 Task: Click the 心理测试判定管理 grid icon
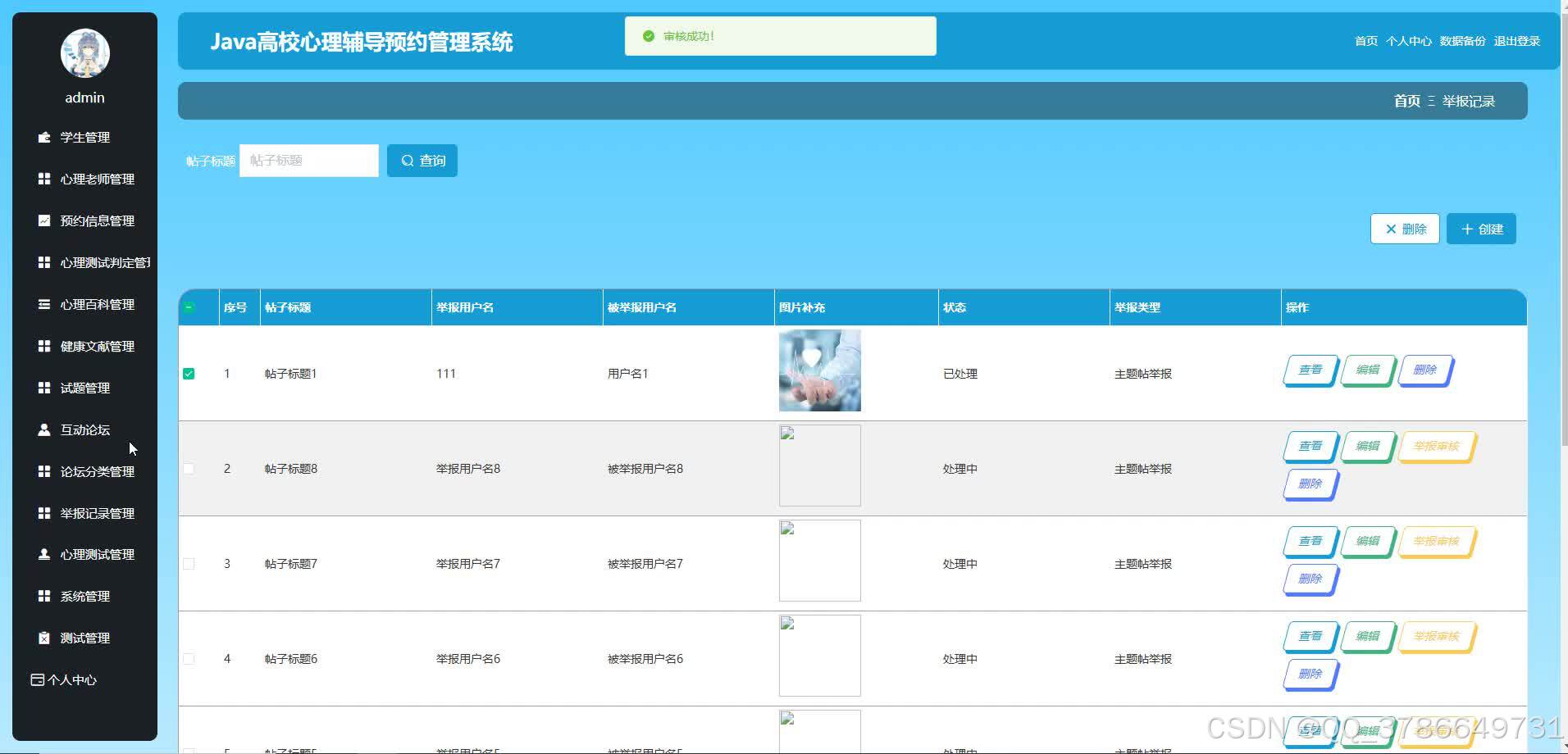[44, 262]
